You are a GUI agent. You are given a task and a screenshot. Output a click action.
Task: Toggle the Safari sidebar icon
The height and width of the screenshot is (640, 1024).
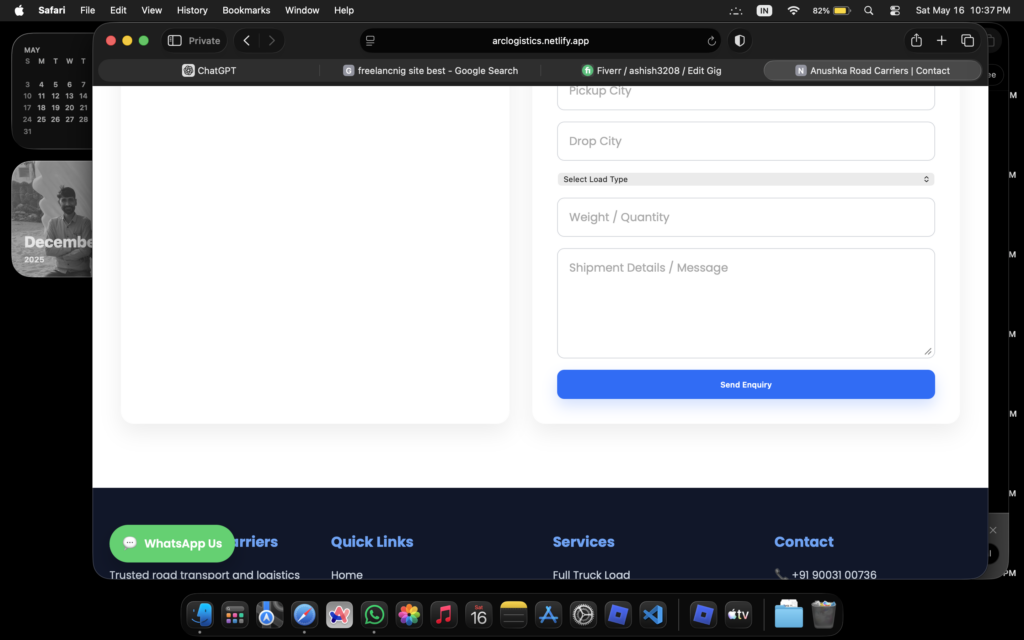click(174, 40)
